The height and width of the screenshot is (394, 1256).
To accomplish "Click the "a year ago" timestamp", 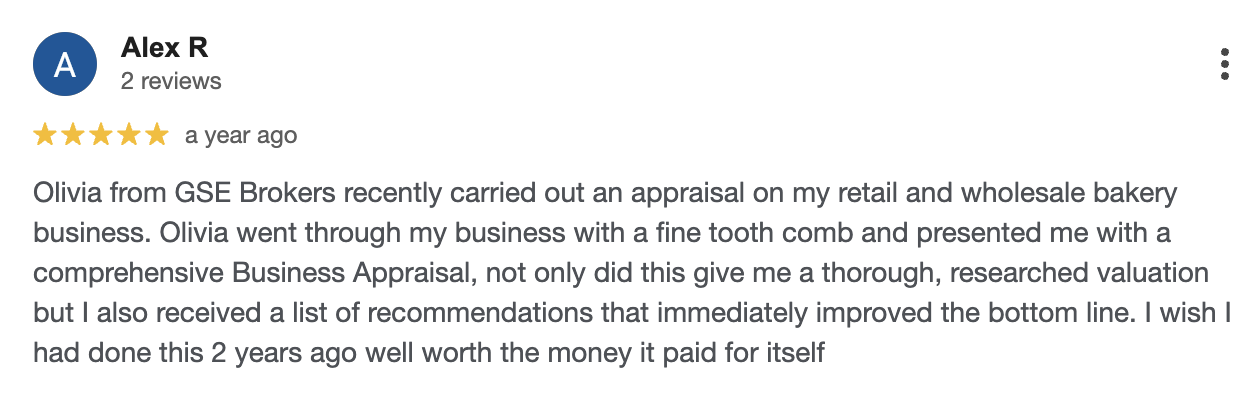I will click(x=241, y=135).
